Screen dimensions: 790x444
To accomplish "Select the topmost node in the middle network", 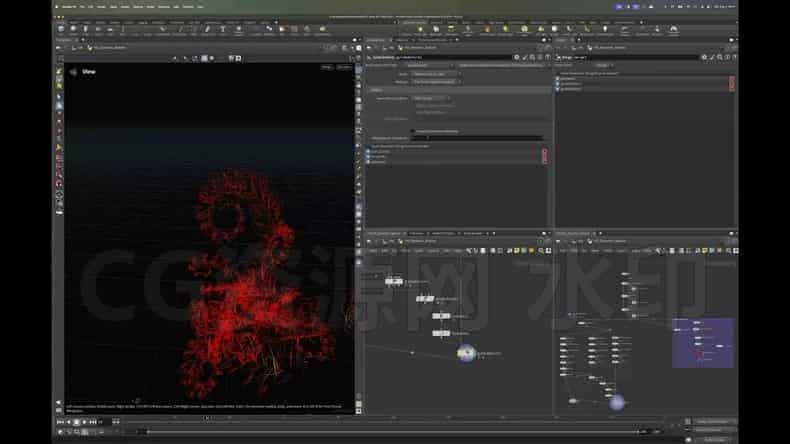I will (393, 282).
